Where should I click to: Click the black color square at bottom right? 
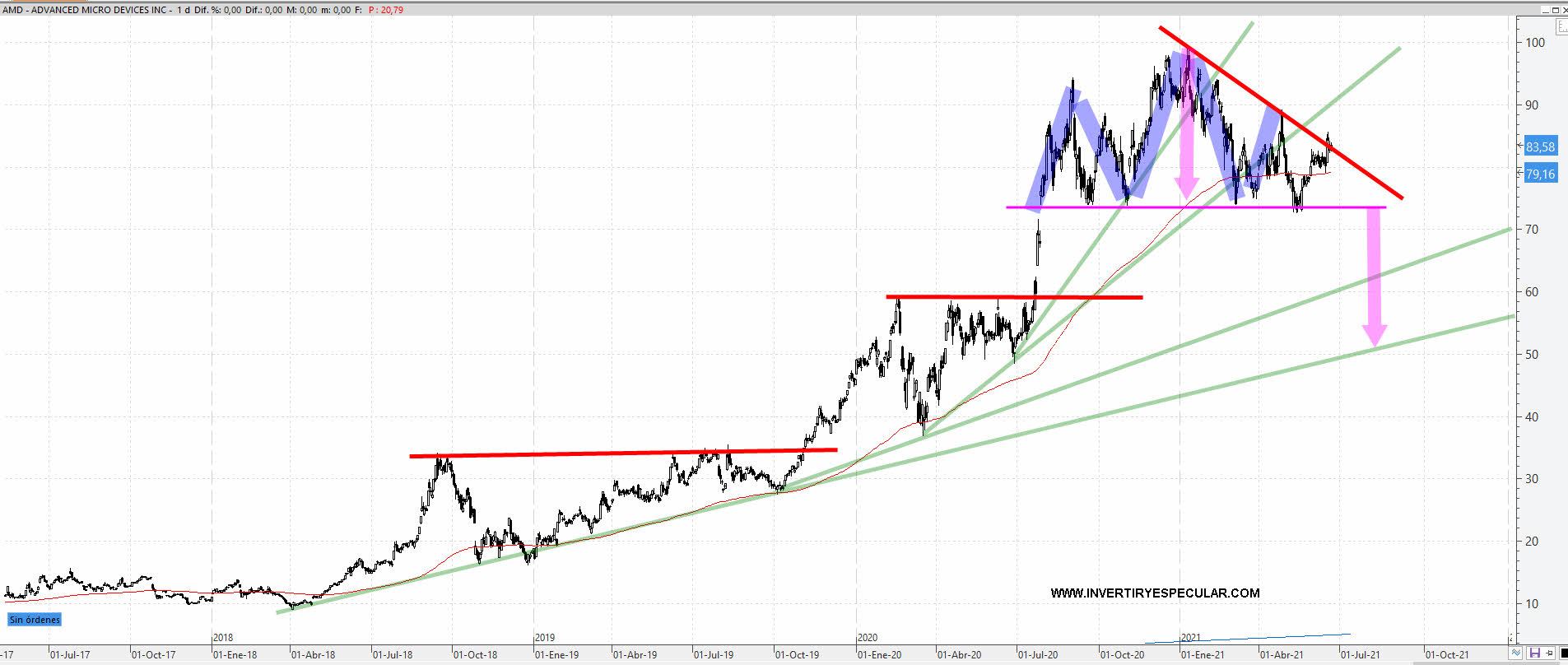click(x=1564, y=653)
